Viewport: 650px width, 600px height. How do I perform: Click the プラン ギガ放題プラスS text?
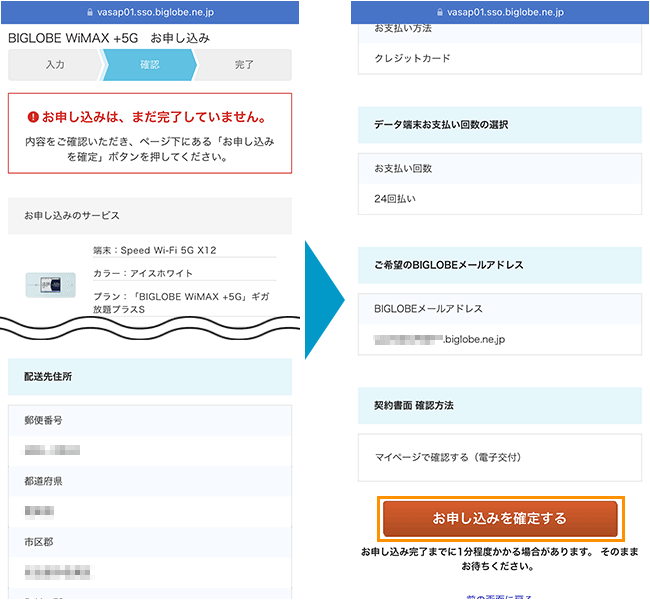coord(181,303)
